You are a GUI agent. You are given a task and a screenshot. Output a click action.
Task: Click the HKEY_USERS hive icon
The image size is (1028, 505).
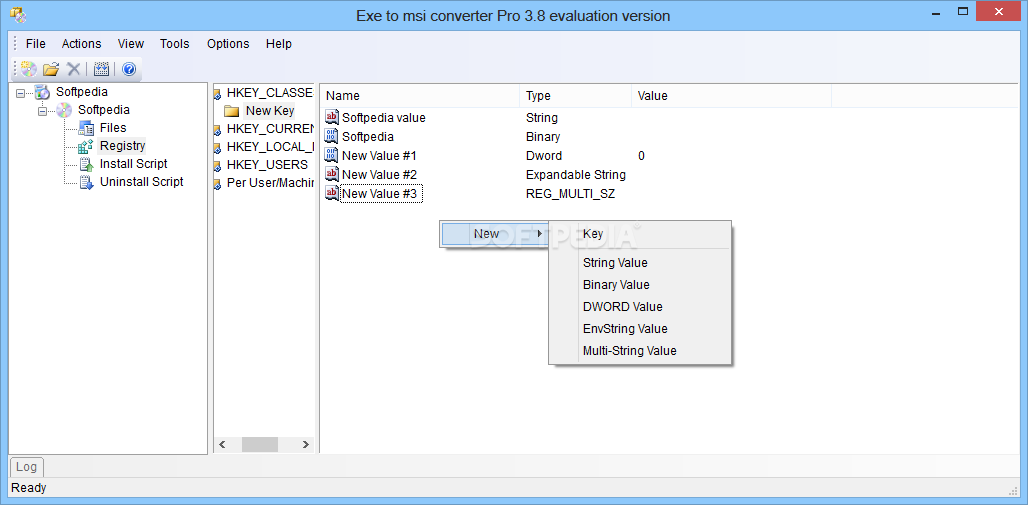tap(217, 165)
